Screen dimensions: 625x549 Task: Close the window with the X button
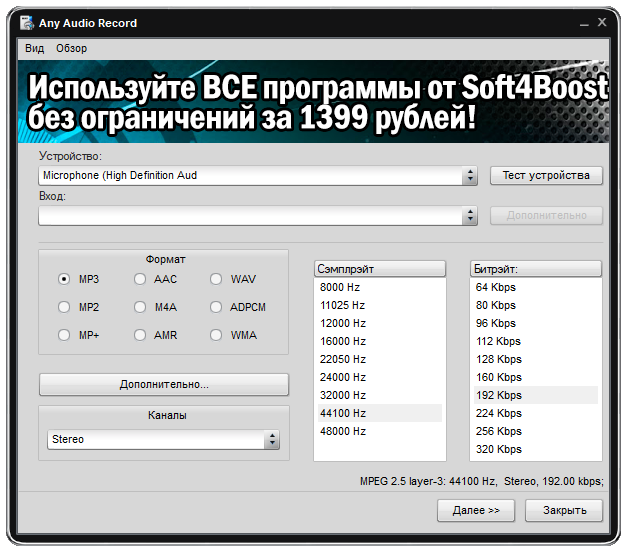click(602, 22)
